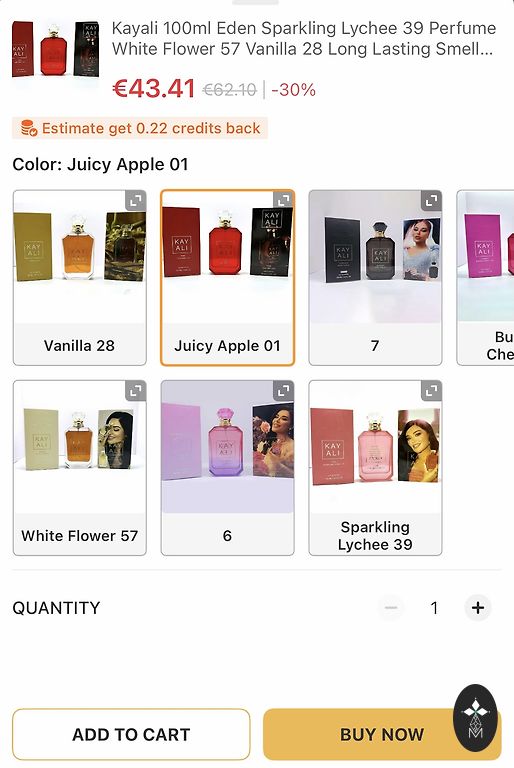Open the product thumbnail at the top

(x=55, y=49)
